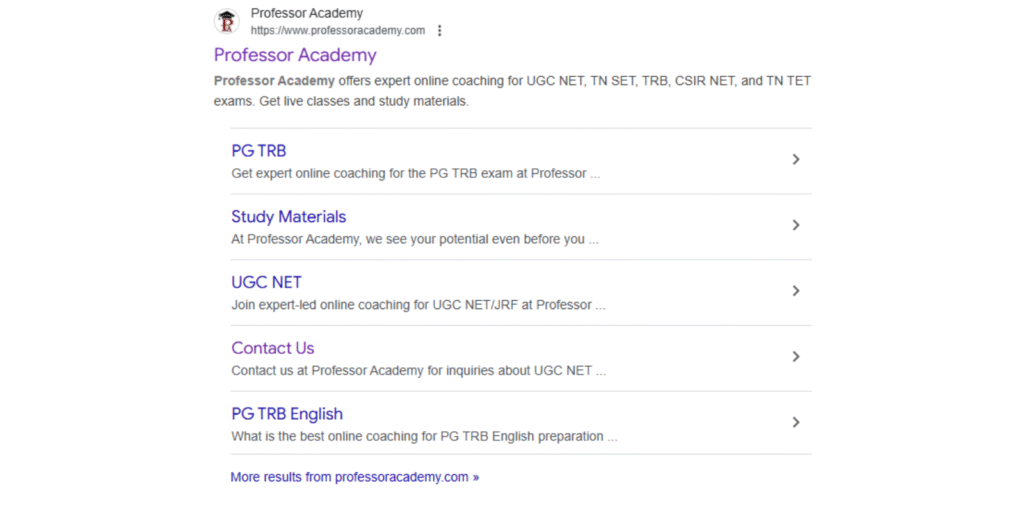Expand the Study Materials row chevron
1024x512 pixels.
click(x=796, y=225)
